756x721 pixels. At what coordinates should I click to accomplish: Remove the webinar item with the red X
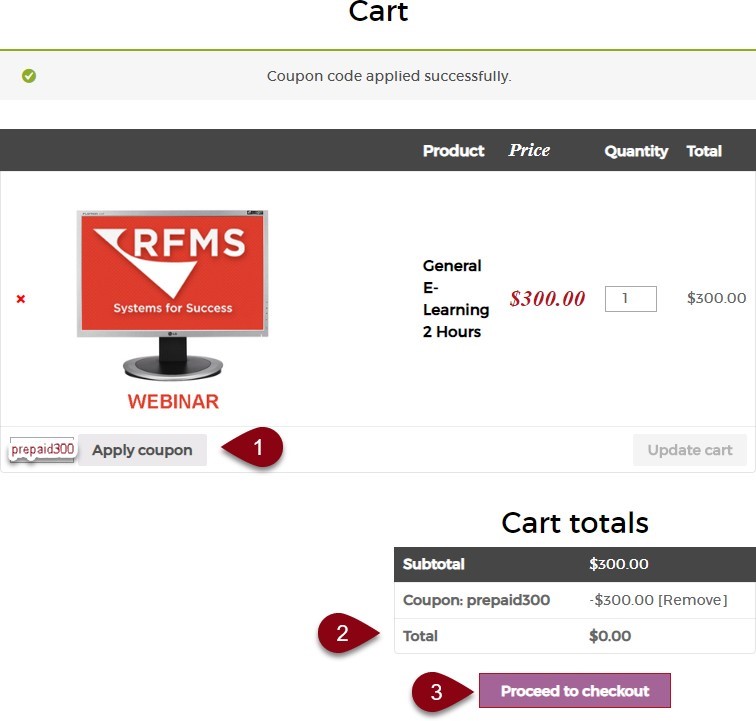21,299
